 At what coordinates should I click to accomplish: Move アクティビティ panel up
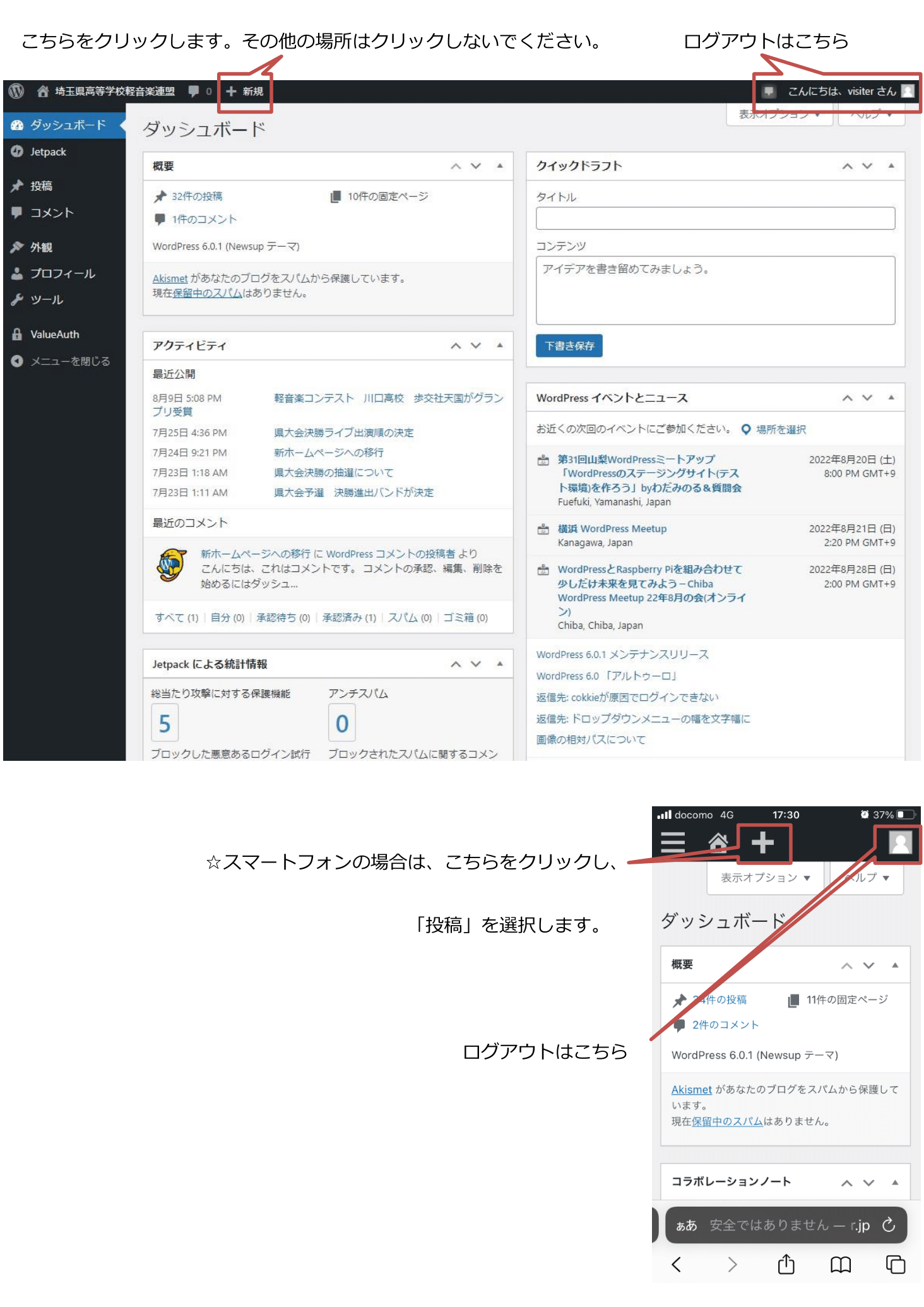pos(456,345)
